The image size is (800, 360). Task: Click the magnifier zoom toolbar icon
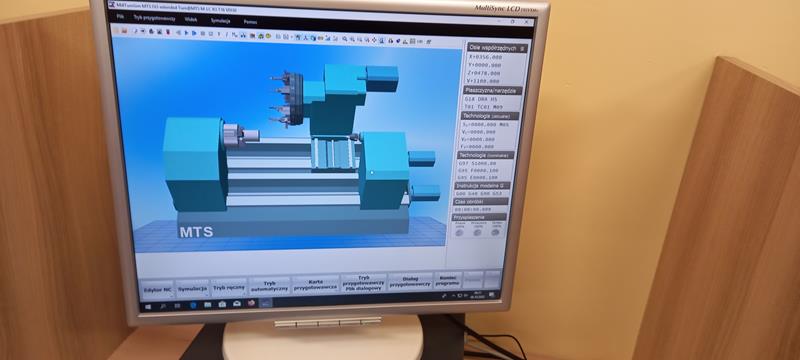coord(345,39)
